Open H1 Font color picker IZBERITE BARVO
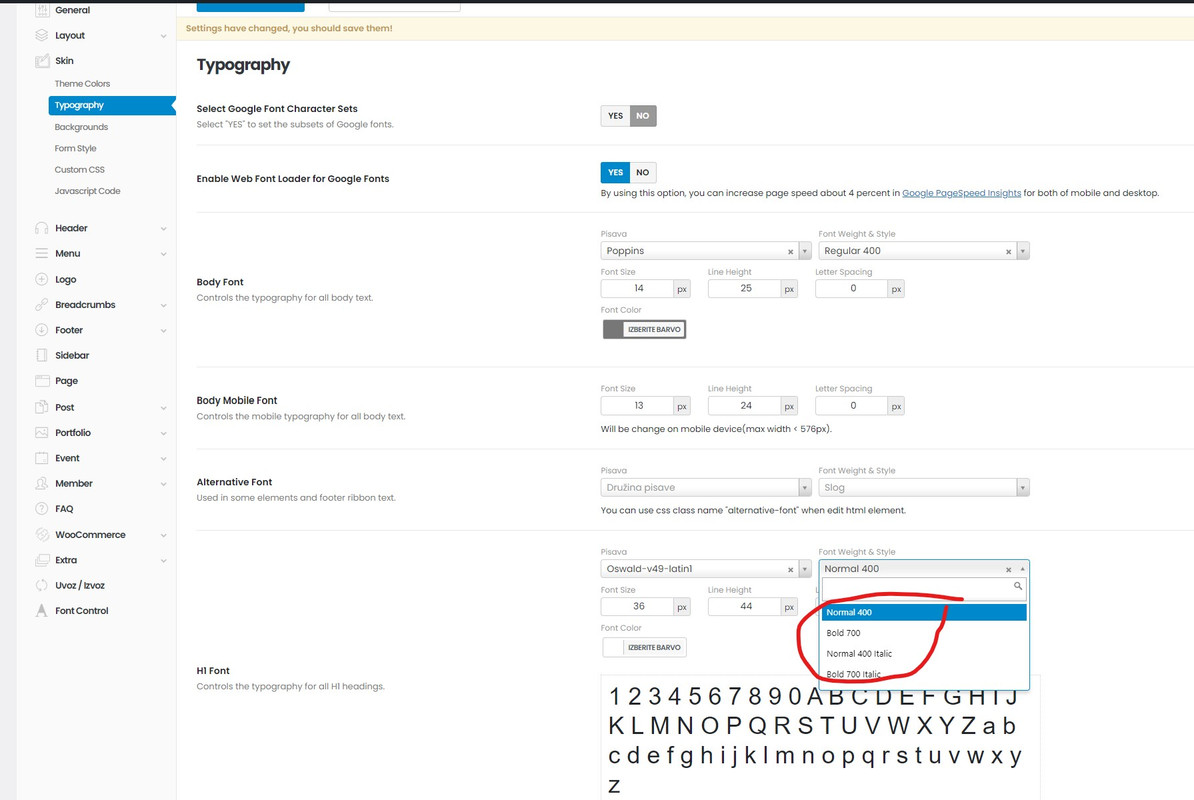Screen dimensions: 1194x800 (644, 647)
